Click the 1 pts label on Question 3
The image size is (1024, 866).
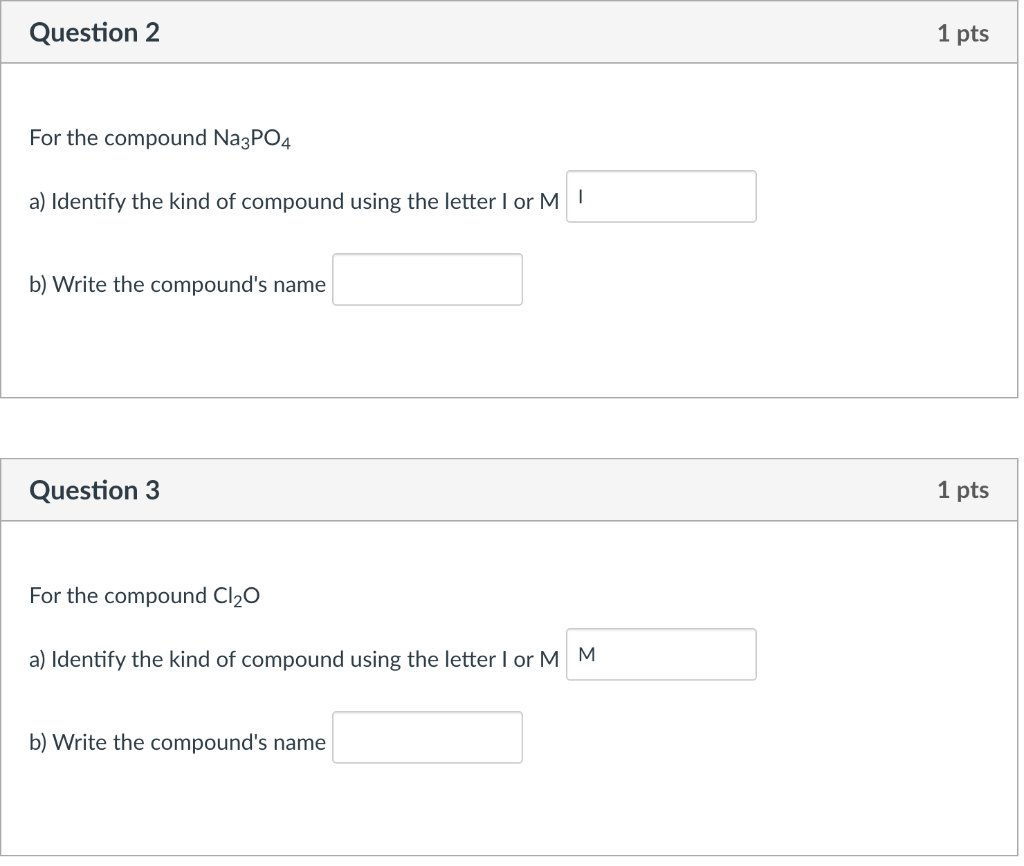(x=963, y=490)
